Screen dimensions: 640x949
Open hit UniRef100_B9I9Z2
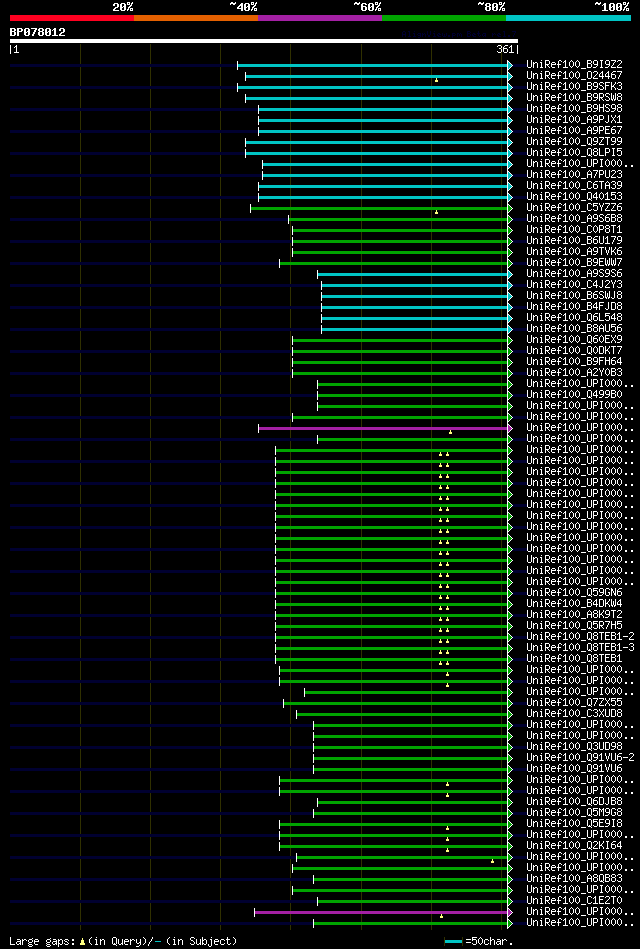575,65
